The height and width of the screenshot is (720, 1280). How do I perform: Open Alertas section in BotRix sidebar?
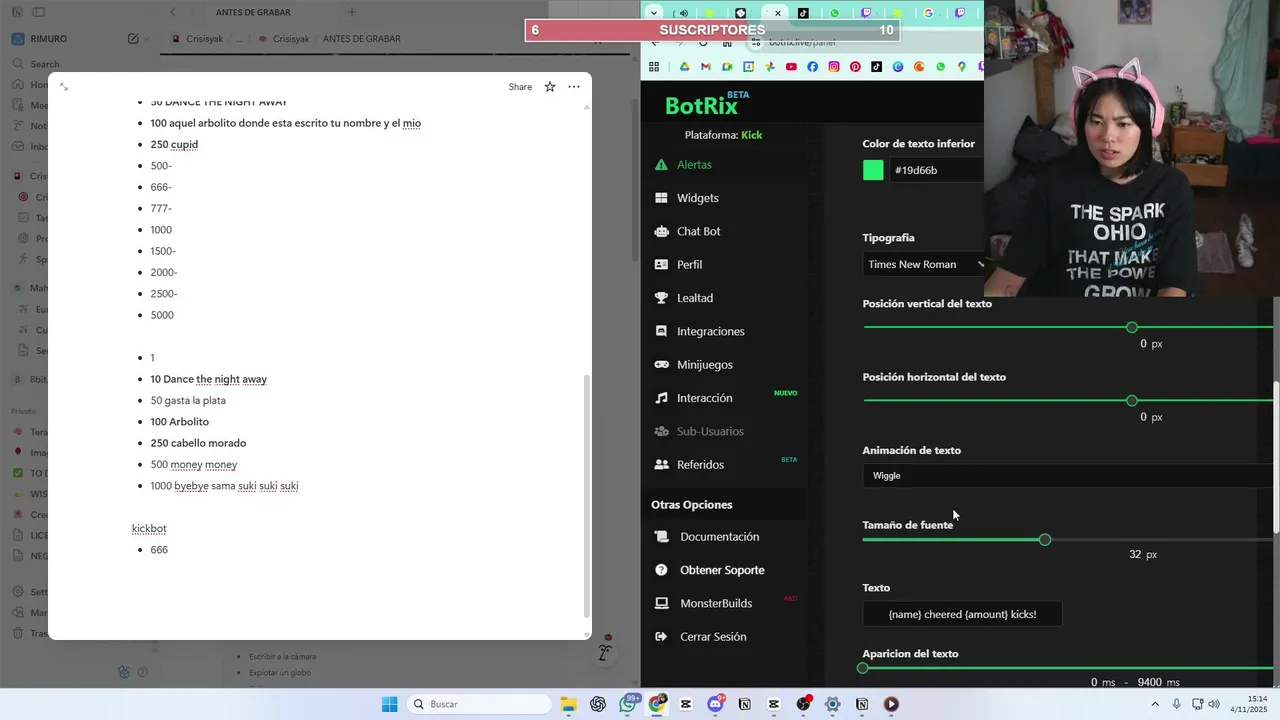click(x=693, y=165)
